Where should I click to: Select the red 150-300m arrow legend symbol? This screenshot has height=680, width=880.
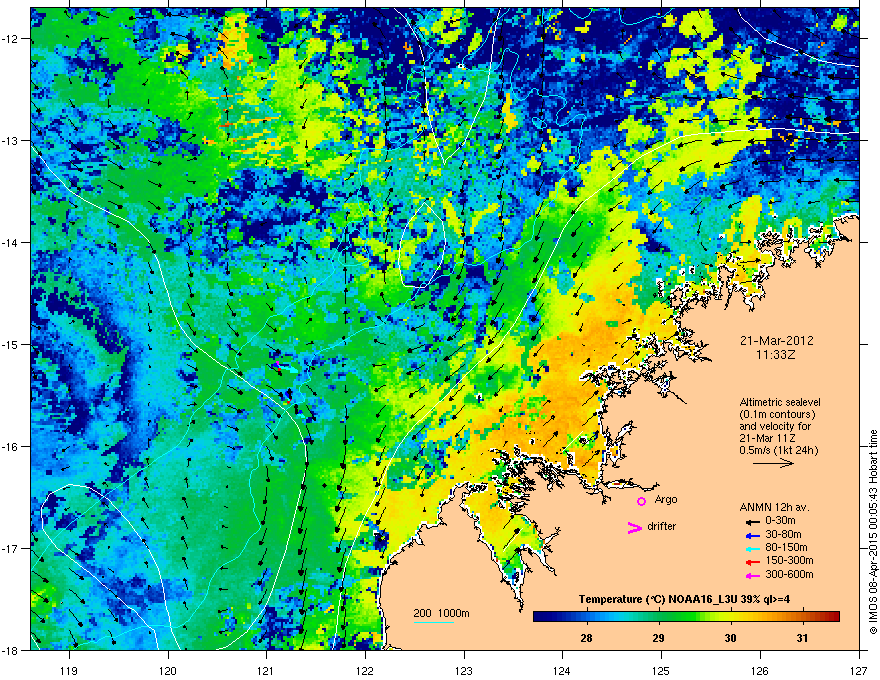coord(752,562)
